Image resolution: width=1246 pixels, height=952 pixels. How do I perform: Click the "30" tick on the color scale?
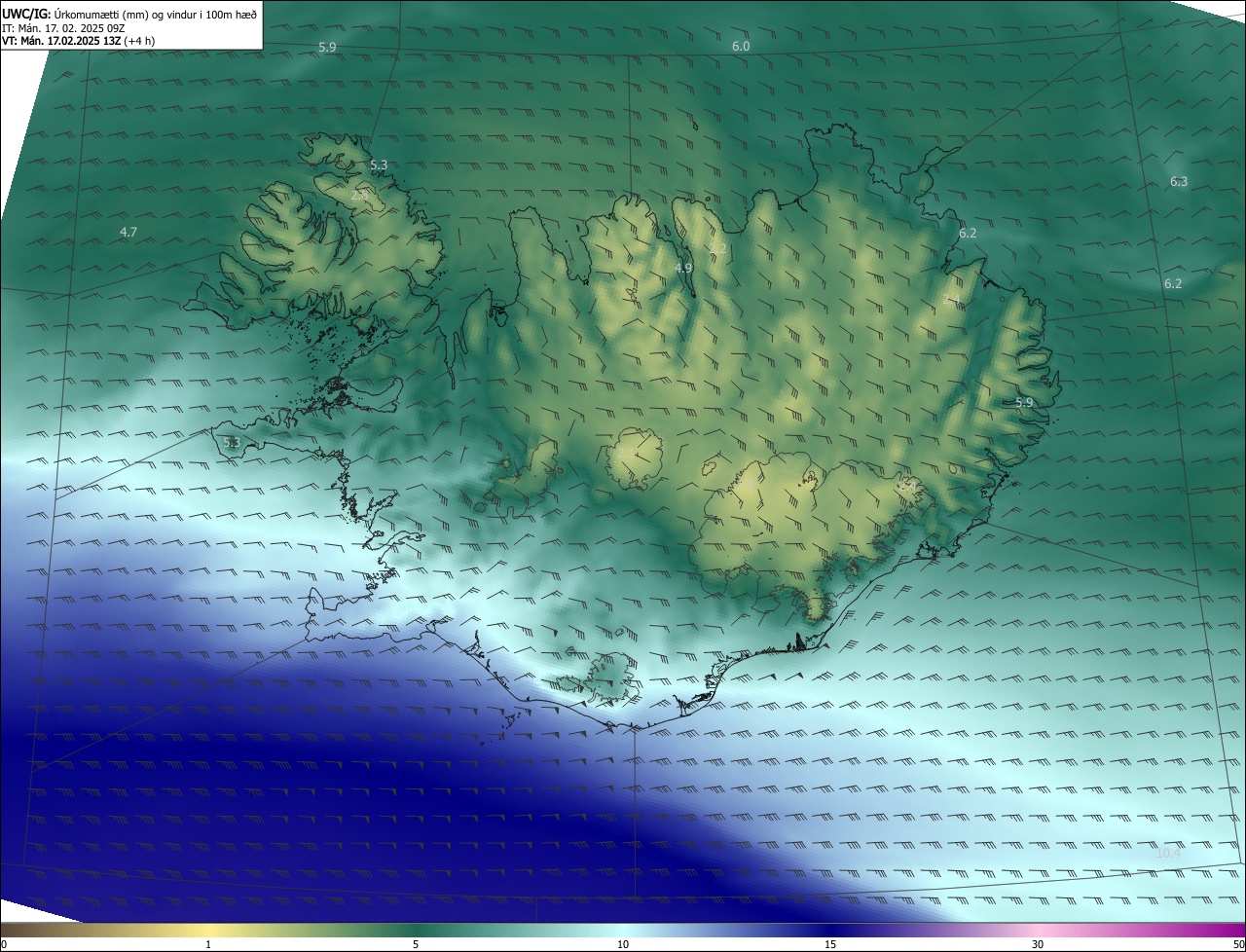[x=1038, y=944]
